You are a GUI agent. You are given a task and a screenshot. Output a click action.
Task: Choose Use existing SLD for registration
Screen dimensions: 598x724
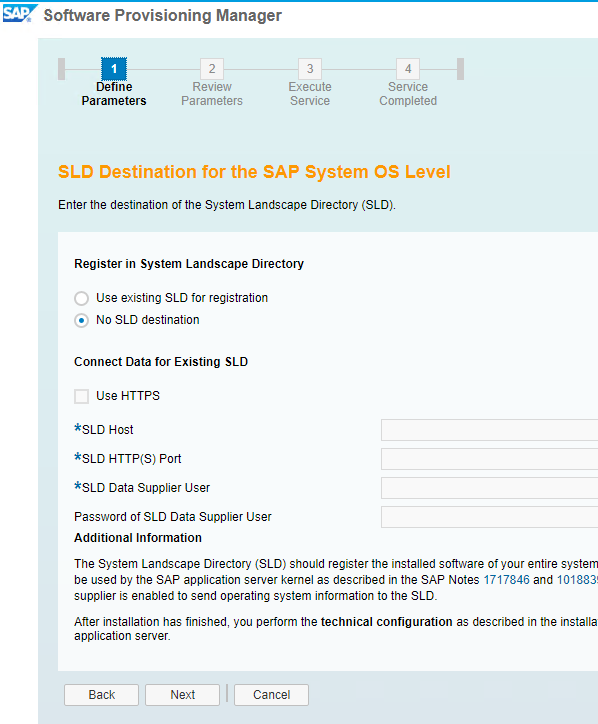click(81, 298)
